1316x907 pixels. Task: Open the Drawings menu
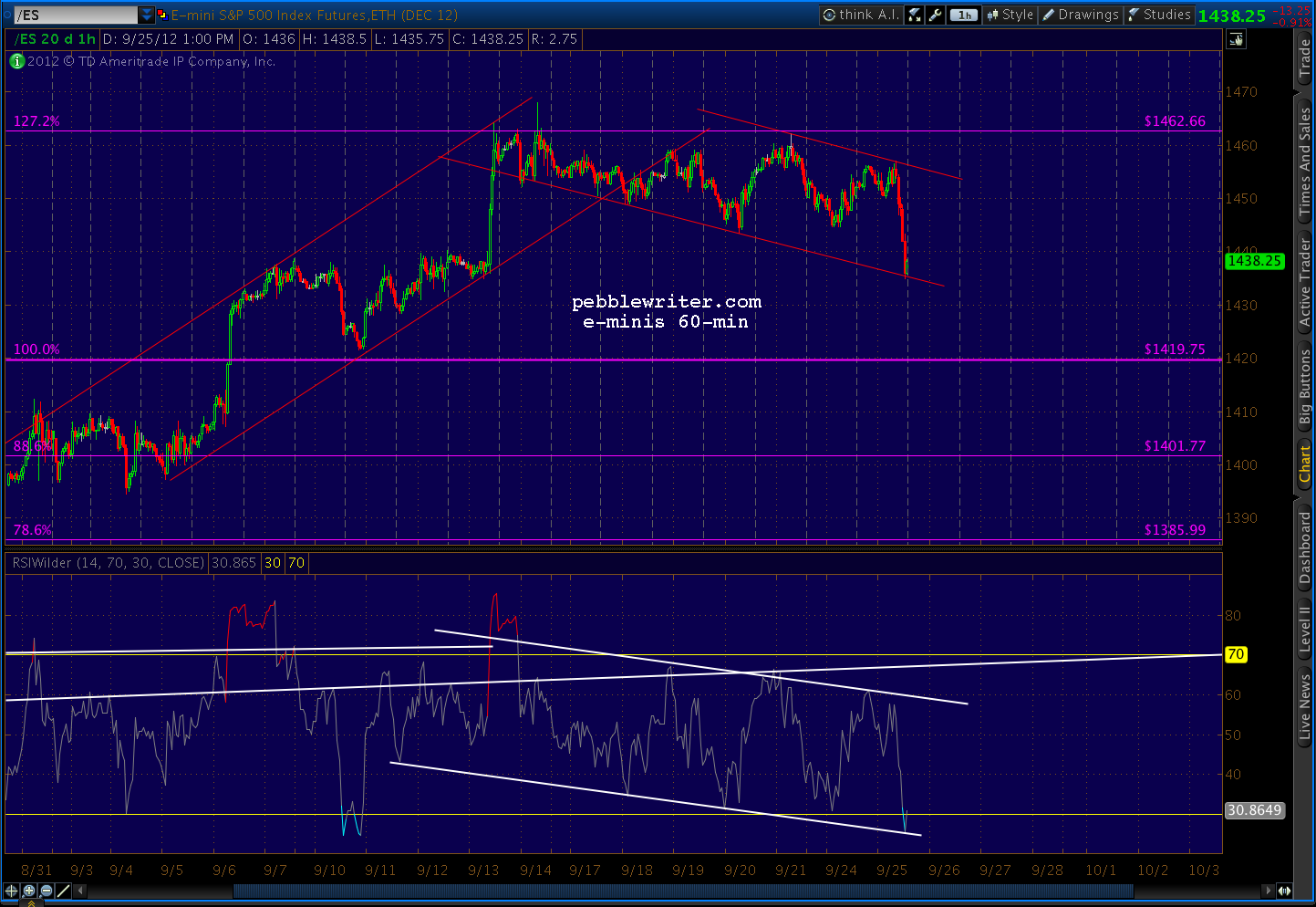[1081, 15]
